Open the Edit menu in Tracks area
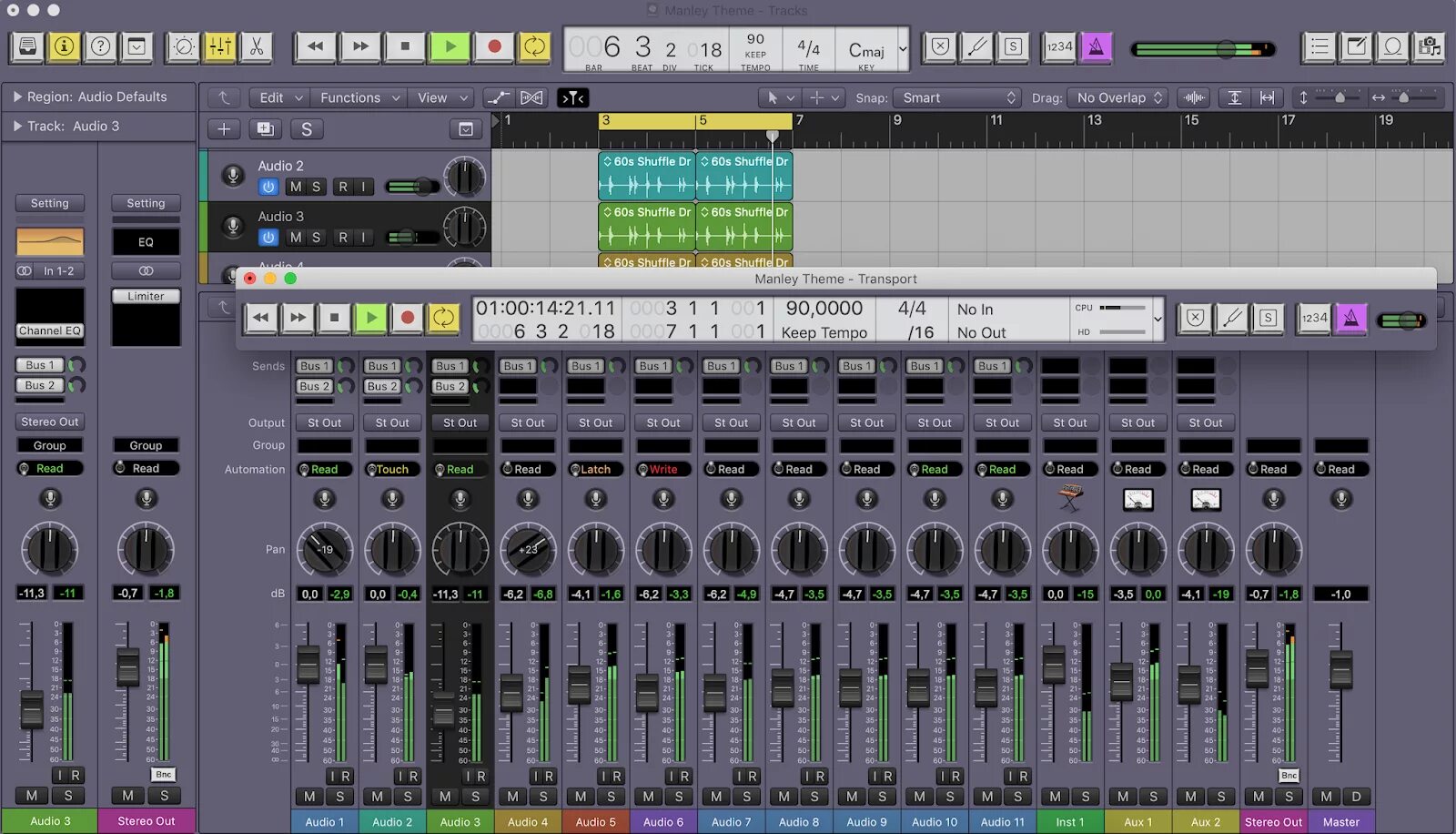The height and width of the screenshot is (834, 1456). coord(279,97)
